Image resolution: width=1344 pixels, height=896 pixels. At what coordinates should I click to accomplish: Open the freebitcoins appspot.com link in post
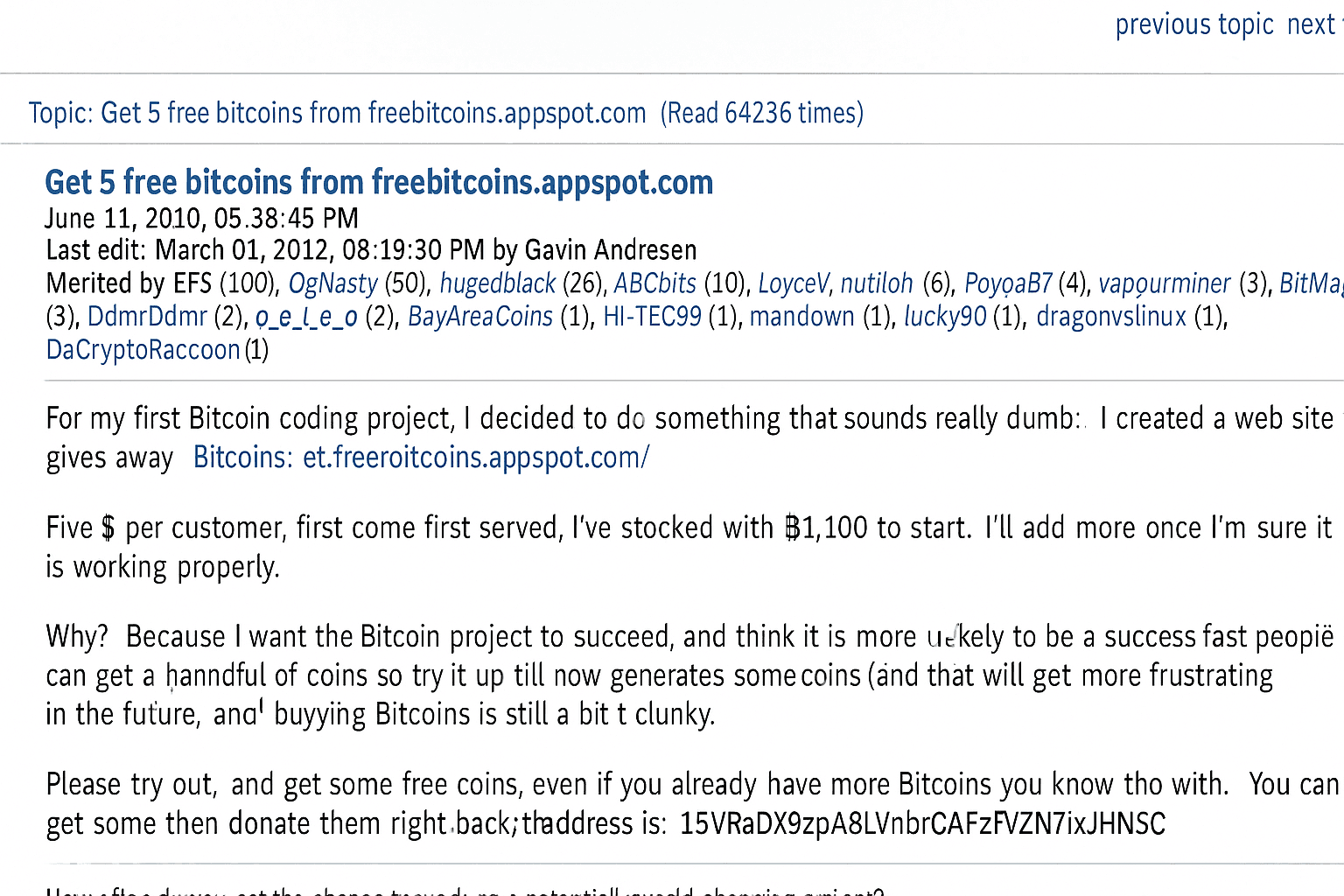click(x=421, y=458)
